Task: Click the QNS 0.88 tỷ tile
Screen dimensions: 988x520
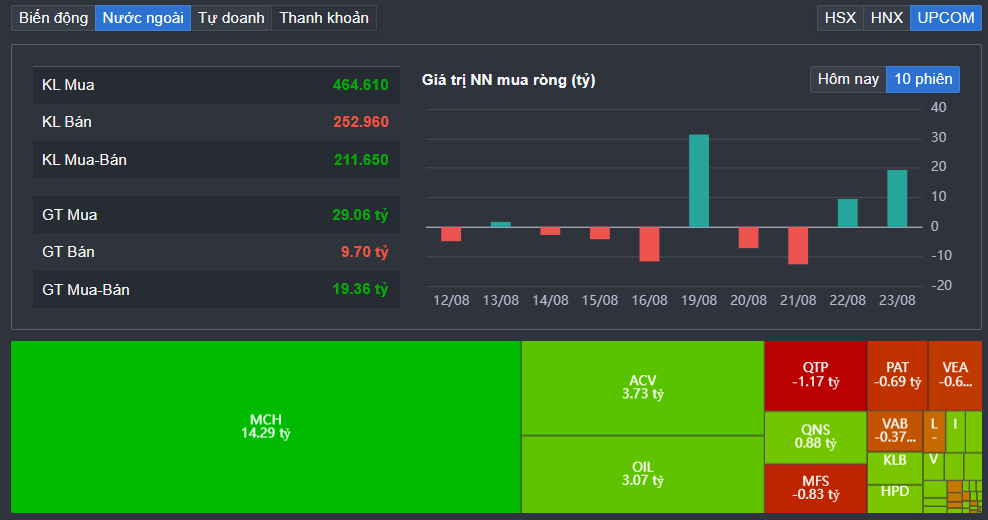Action: point(815,437)
